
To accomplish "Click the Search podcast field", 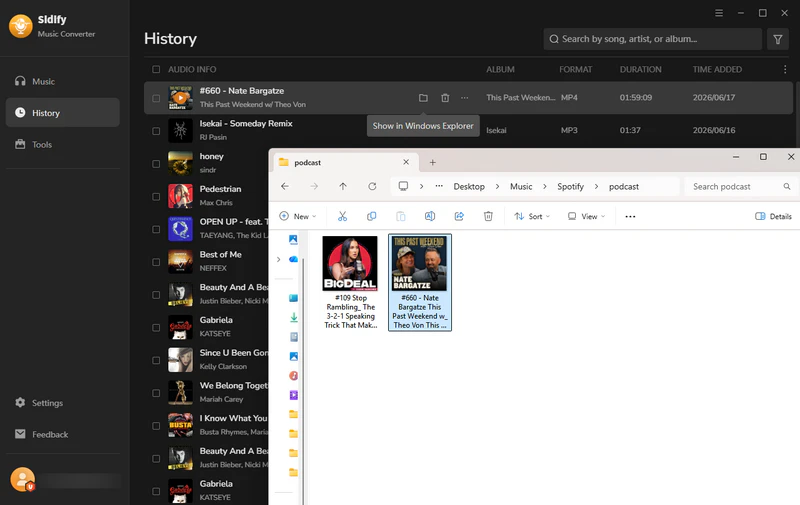I will click(739, 187).
